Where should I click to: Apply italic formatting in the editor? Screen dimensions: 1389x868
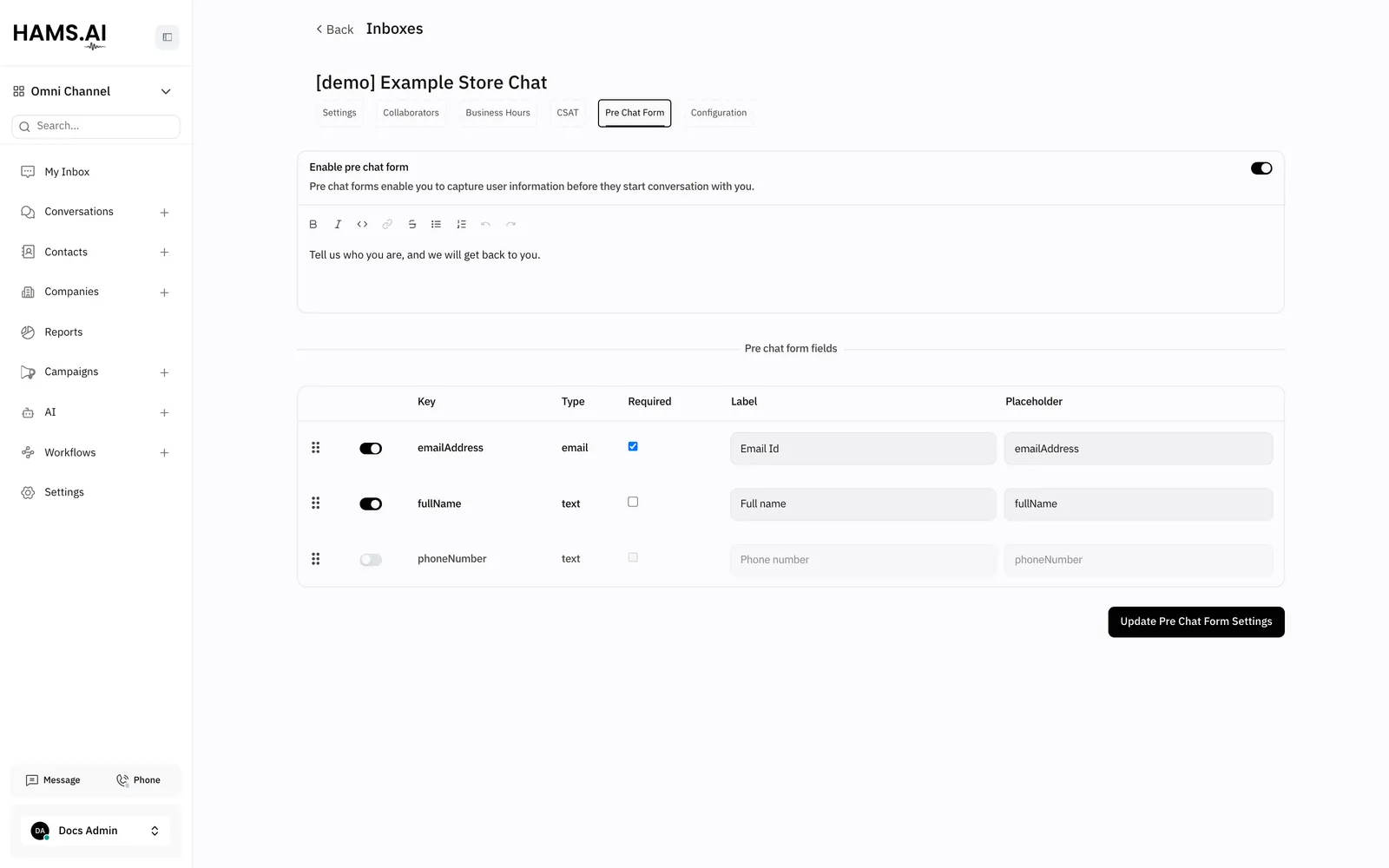338,224
